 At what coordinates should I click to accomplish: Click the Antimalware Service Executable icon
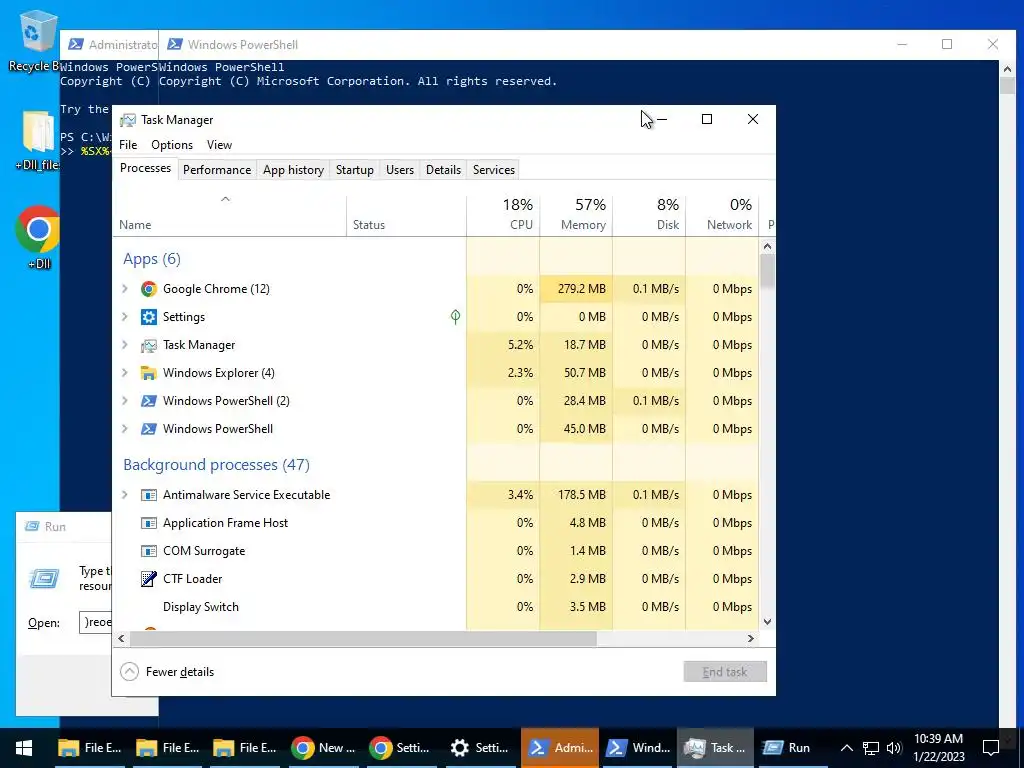tap(149, 495)
